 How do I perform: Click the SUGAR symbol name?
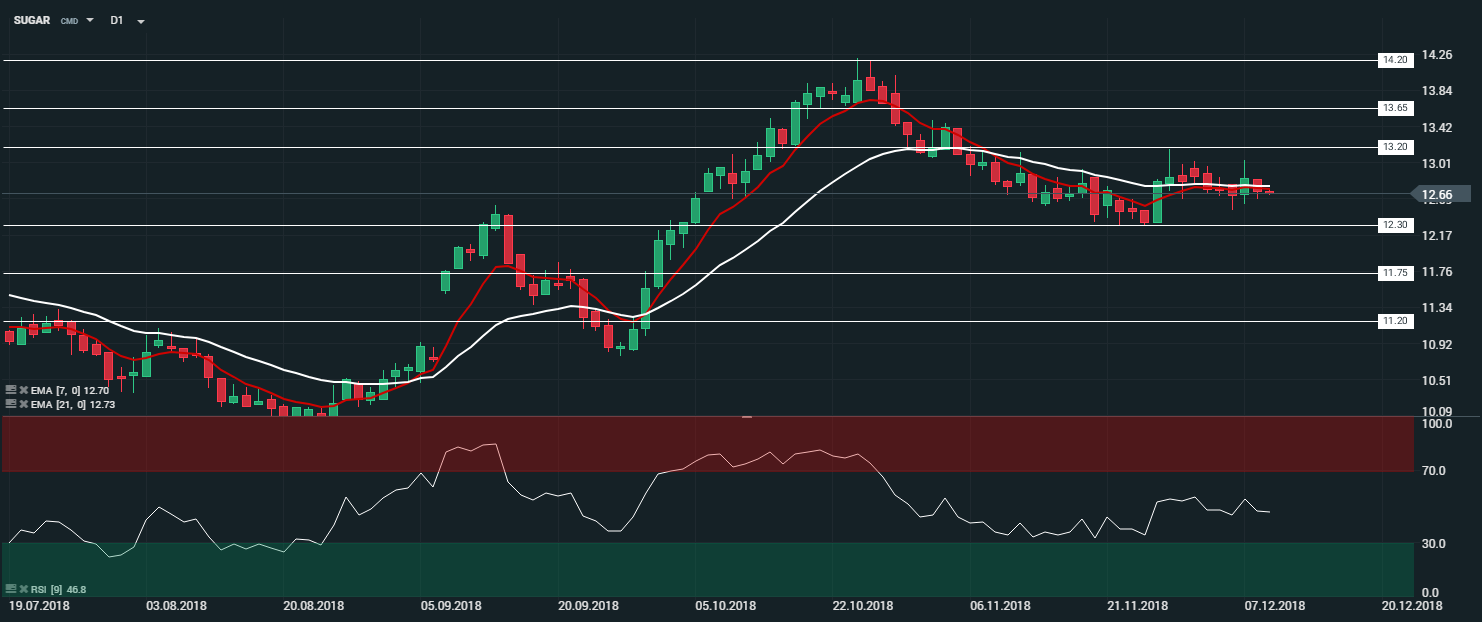click(x=31, y=20)
